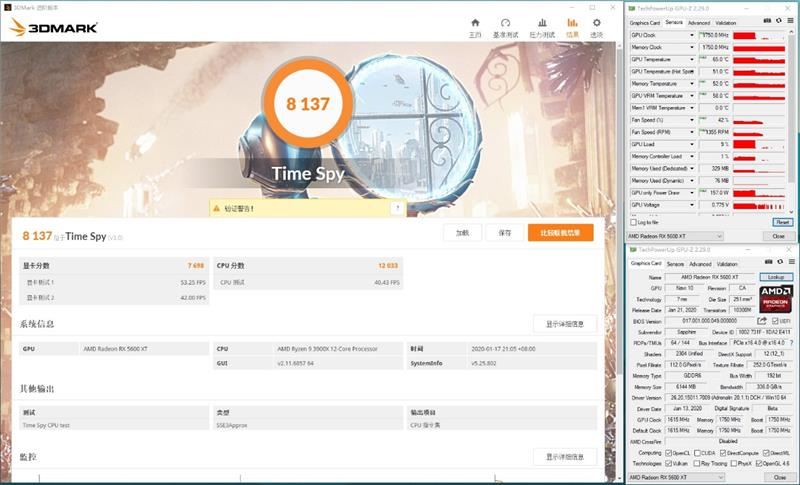Image resolution: width=800 pixels, height=485 pixels.
Task: Enable the Log to file checkbox
Action: pos(634,222)
